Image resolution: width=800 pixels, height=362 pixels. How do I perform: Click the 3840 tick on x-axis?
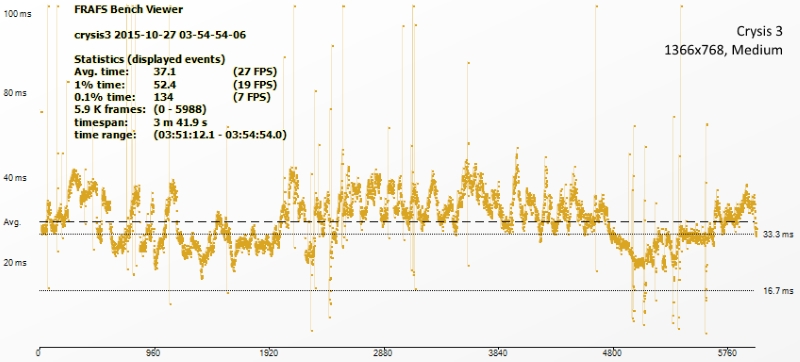[498, 353]
